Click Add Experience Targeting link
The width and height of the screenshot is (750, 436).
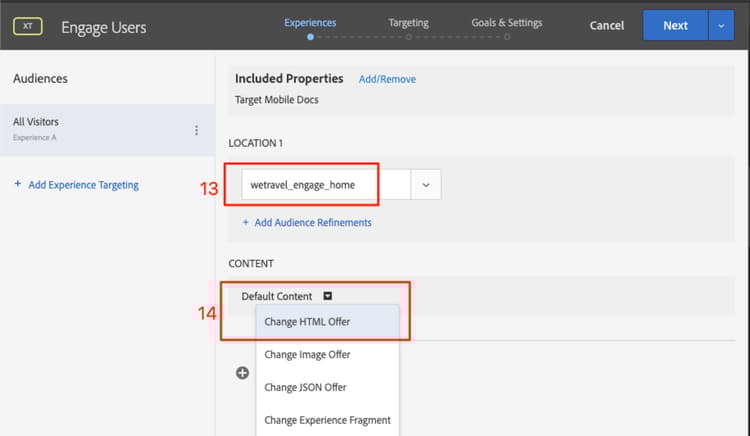[84, 185]
